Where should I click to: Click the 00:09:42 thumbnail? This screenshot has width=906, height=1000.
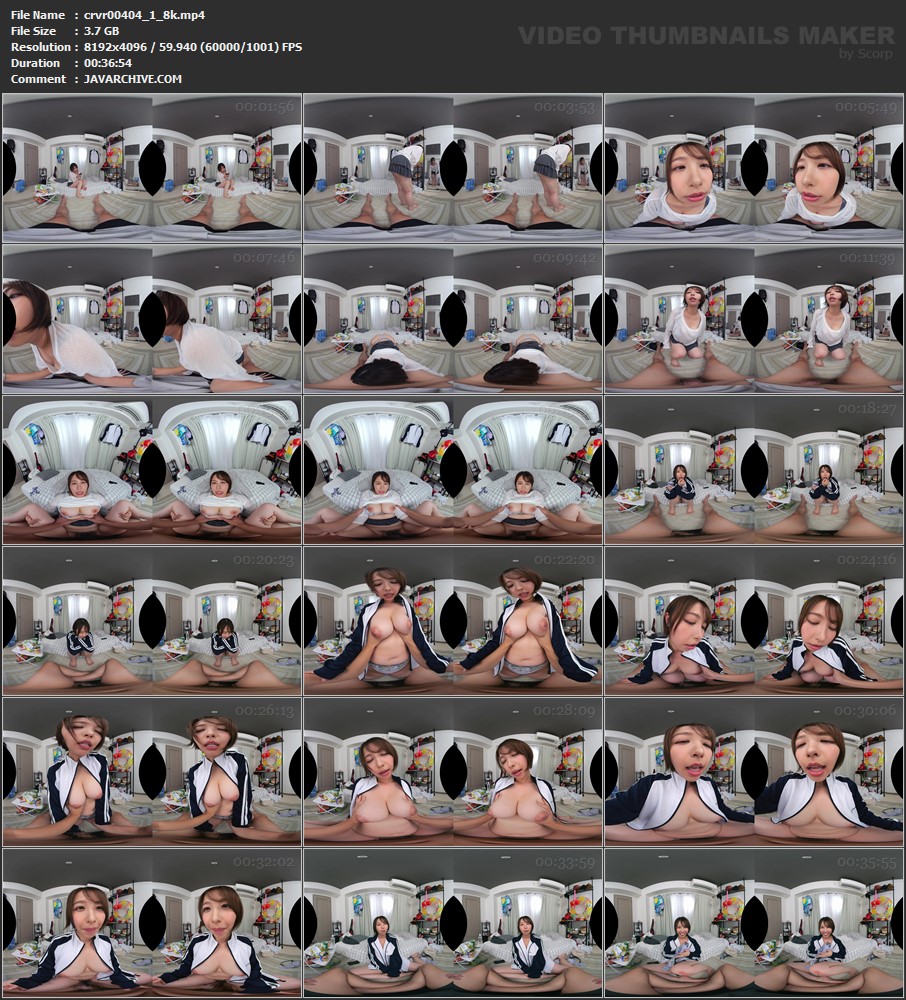click(453, 319)
